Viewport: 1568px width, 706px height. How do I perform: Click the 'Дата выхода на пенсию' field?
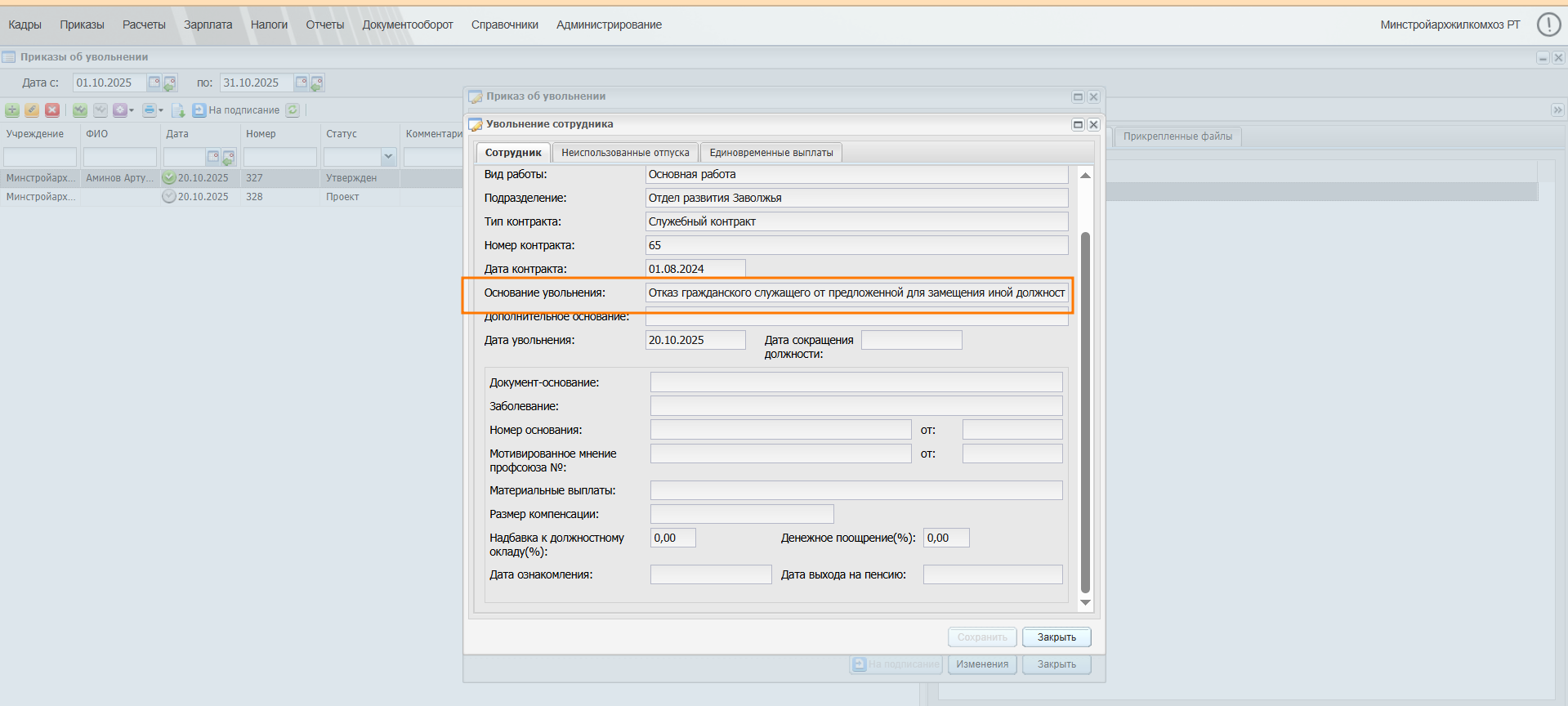(x=993, y=574)
